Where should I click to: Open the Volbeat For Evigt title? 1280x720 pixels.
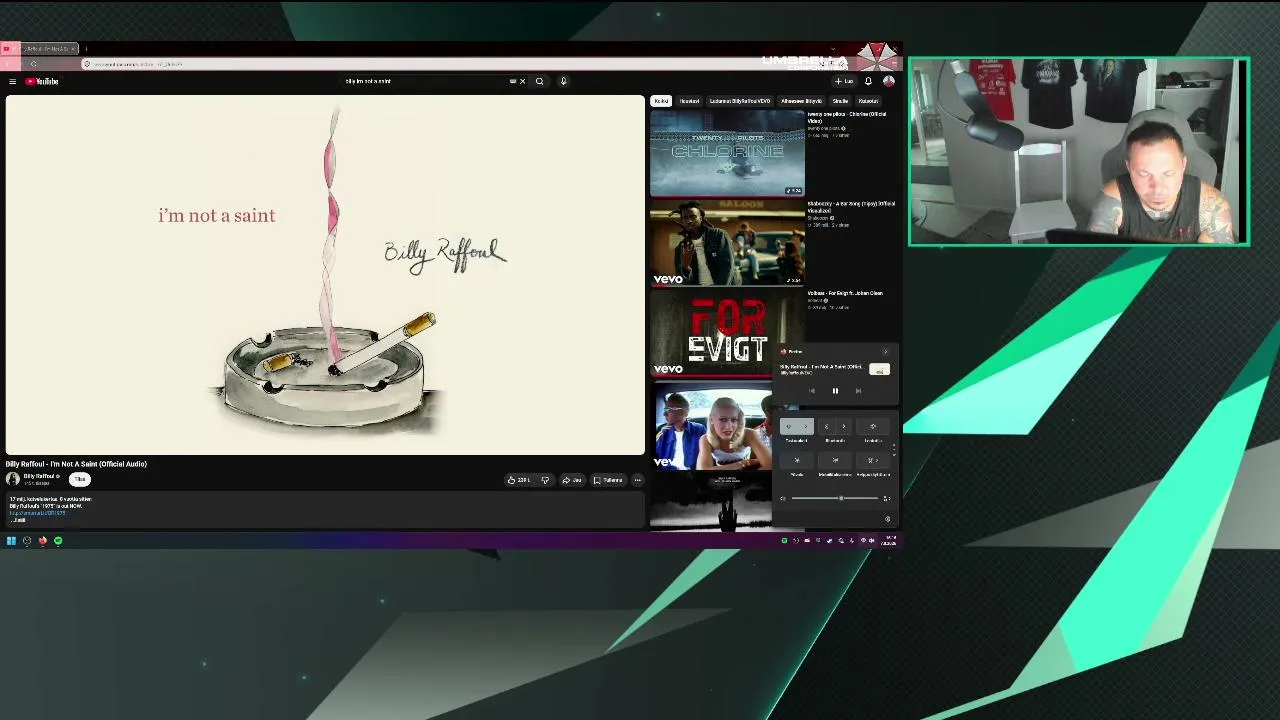845,293
